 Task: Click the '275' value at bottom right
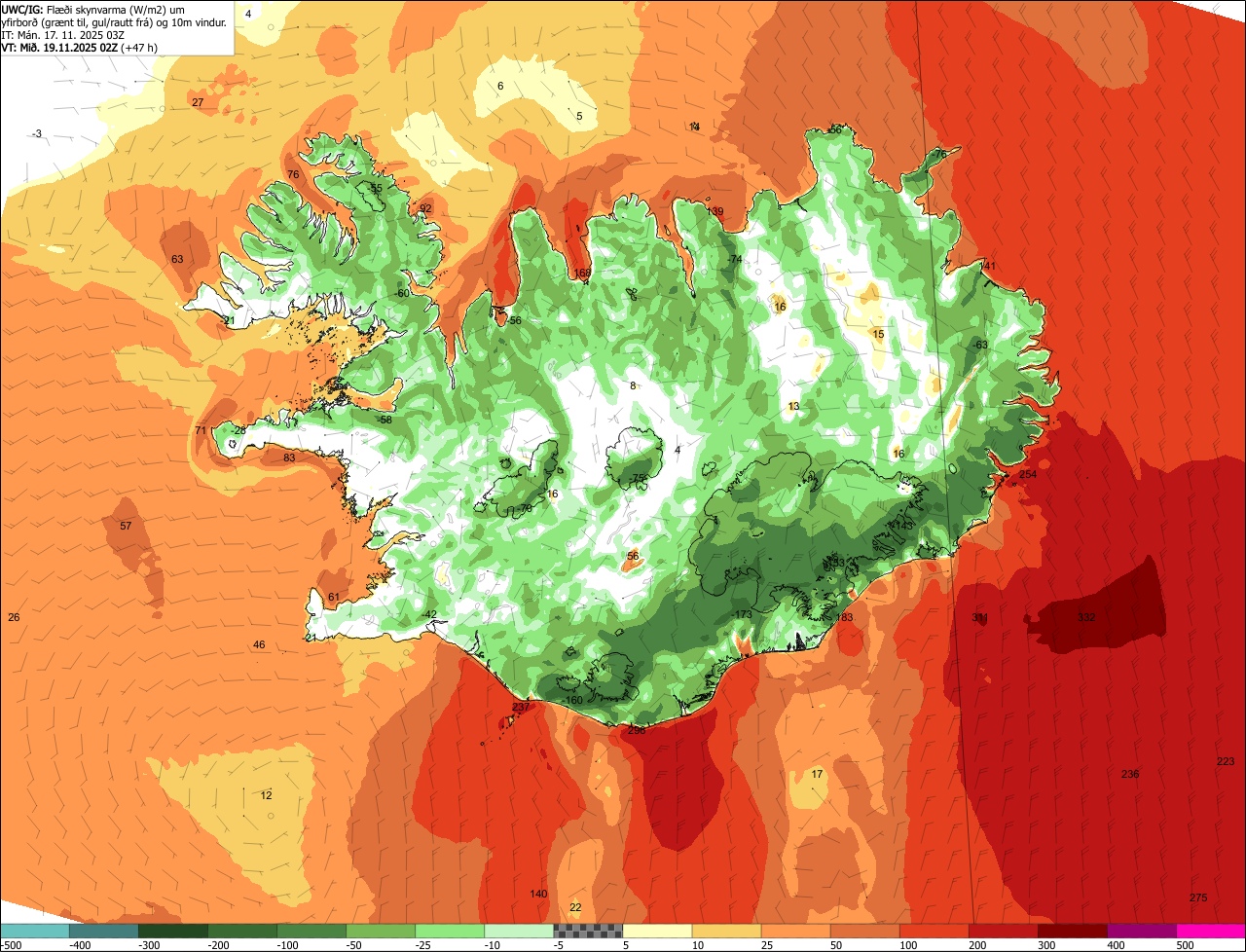click(1198, 897)
